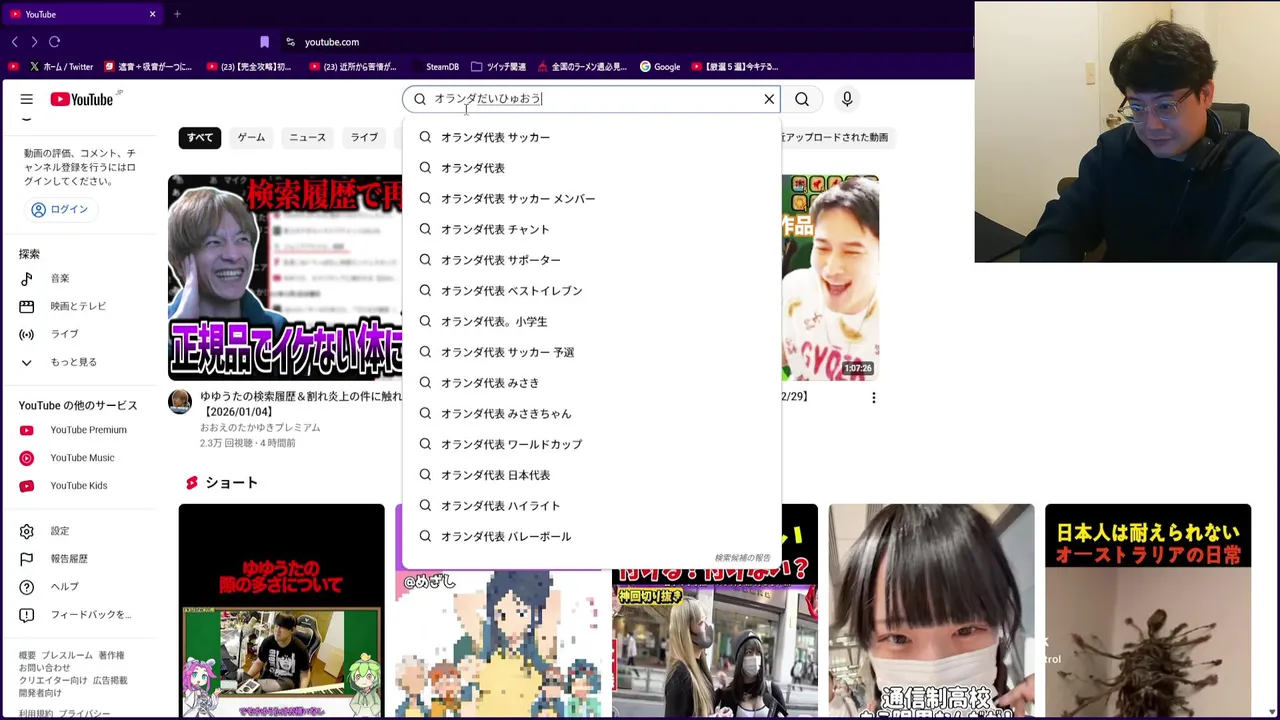The width and height of the screenshot is (1280, 720).
Task: Go forward with the browser forward arrow
Action: (34, 42)
